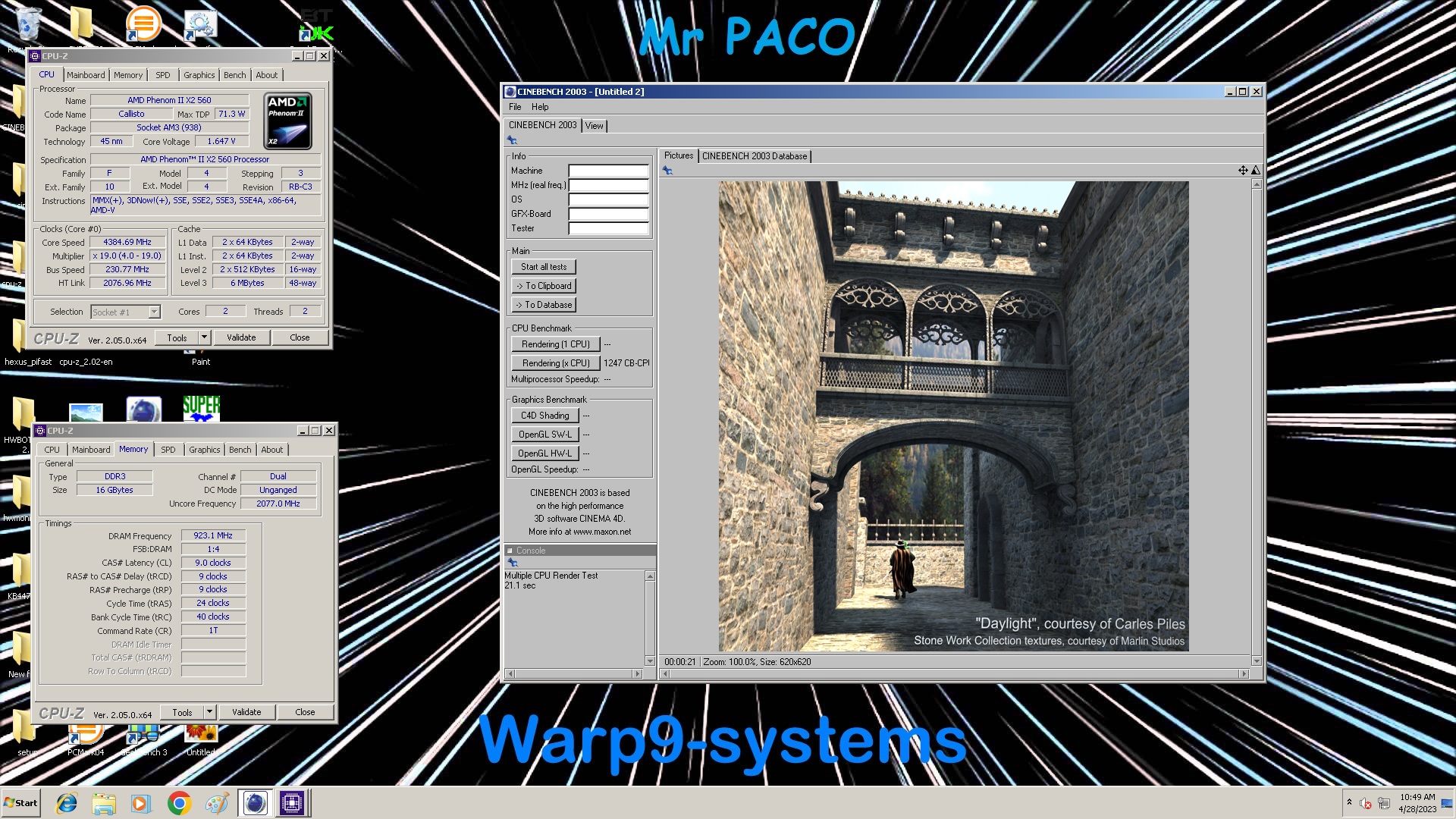Click Start all tests button
The image size is (1456, 819).
click(544, 267)
